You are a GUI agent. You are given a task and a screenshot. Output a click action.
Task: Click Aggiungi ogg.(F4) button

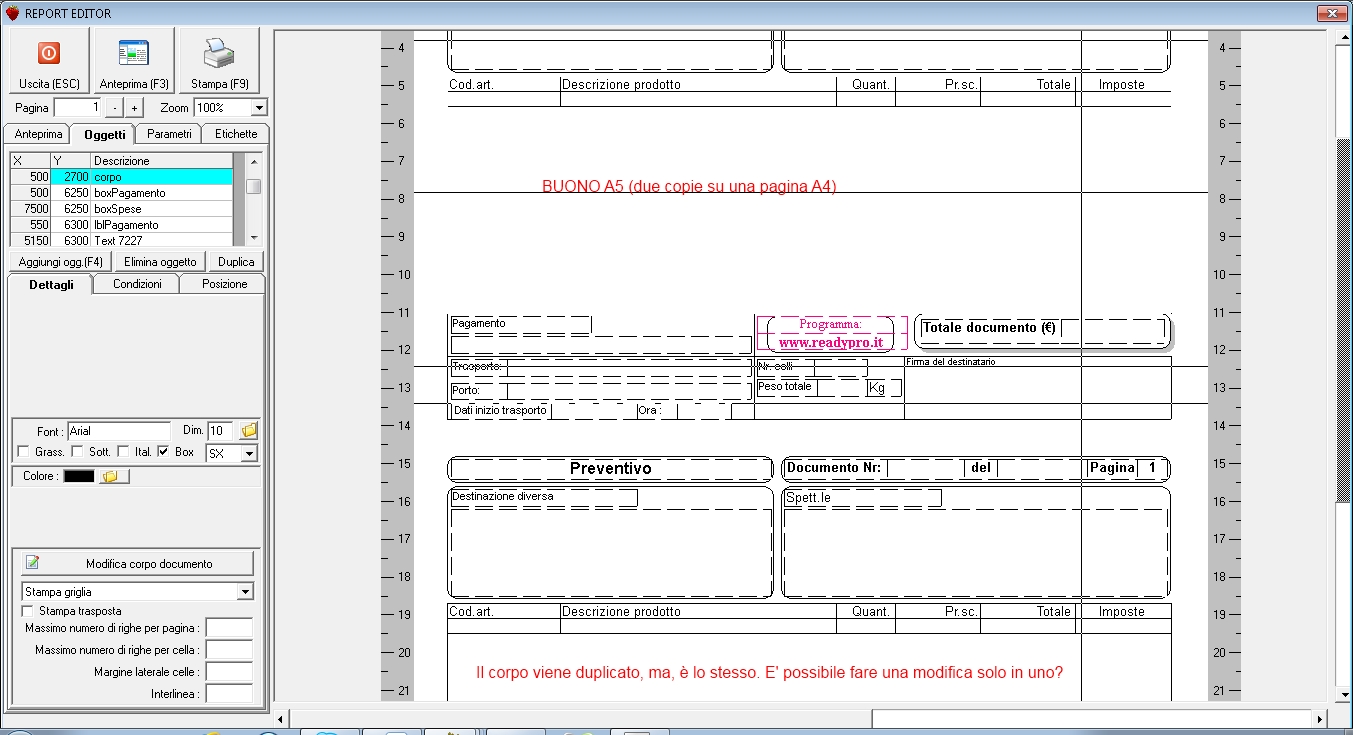click(60, 262)
